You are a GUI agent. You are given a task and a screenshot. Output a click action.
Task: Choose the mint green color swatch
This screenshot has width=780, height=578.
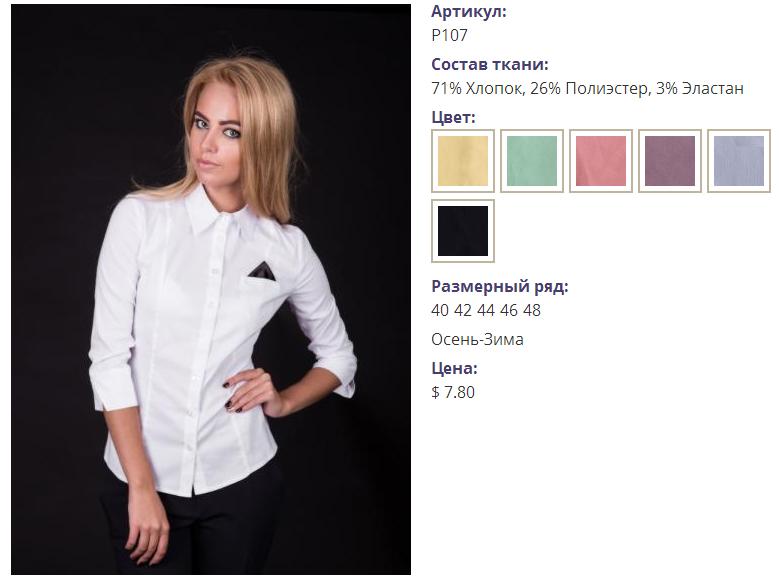532,161
